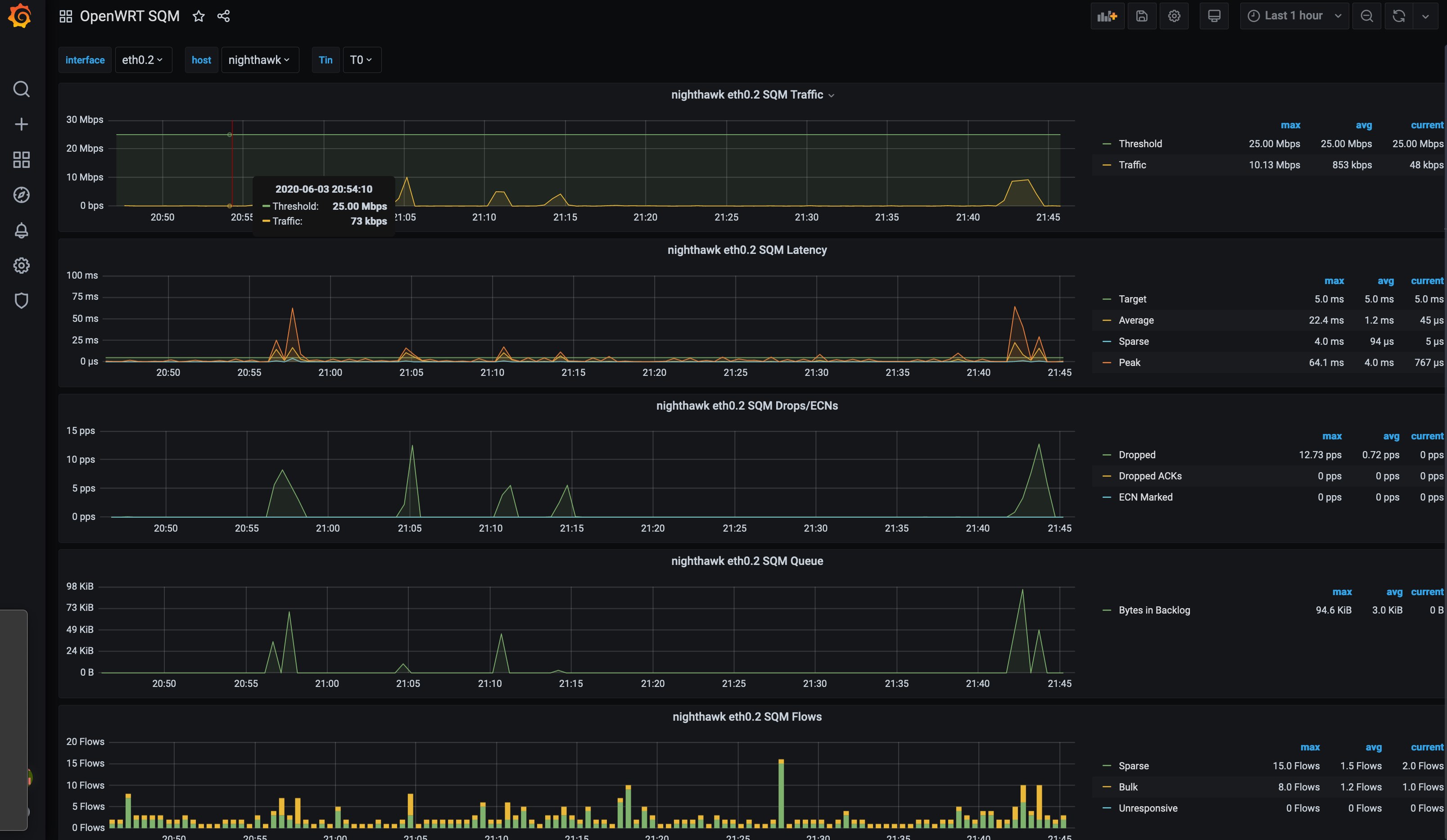Click the Peak series color line swatch
This screenshot has height=840, width=1447.
1107,363
